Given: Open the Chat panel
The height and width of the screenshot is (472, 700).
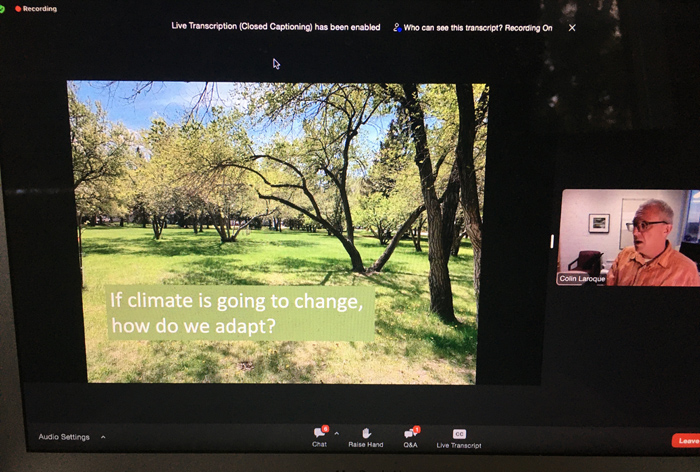Looking at the screenshot, I should [x=319, y=434].
